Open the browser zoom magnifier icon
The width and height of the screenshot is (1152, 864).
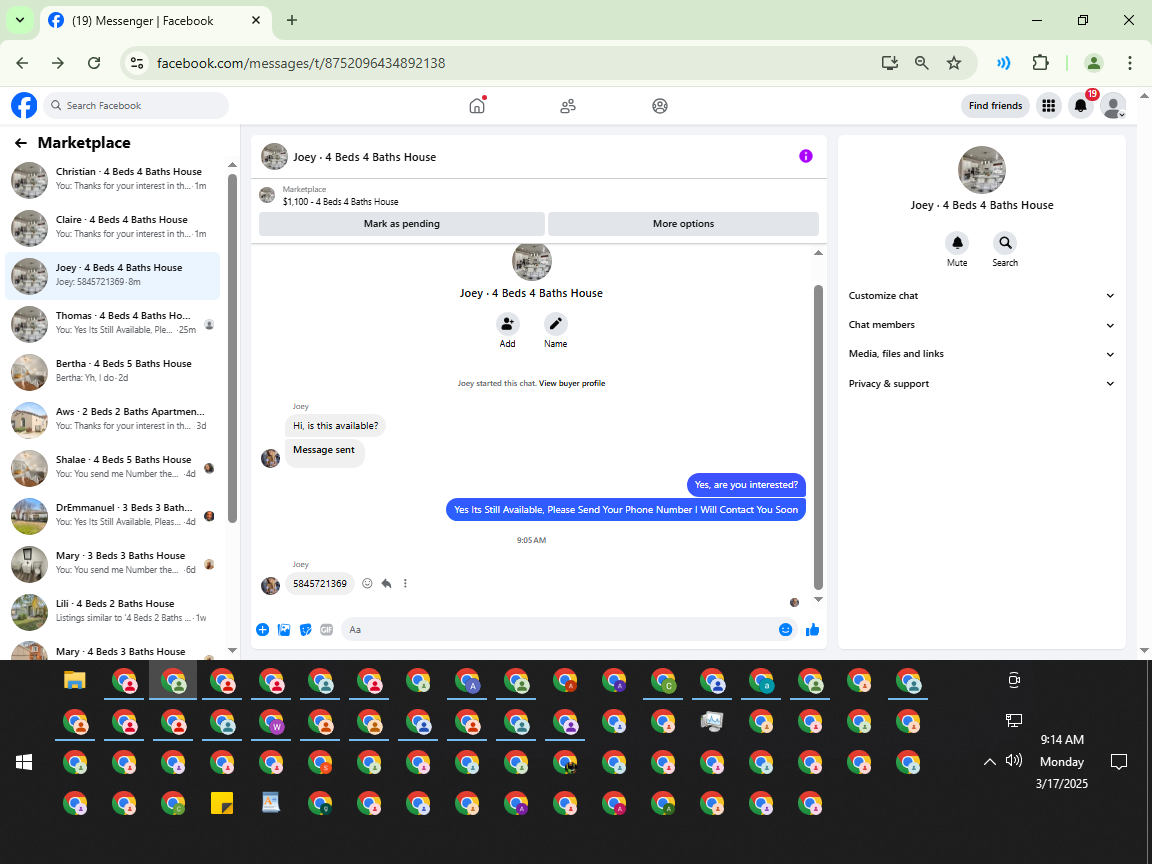click(921, 63)
